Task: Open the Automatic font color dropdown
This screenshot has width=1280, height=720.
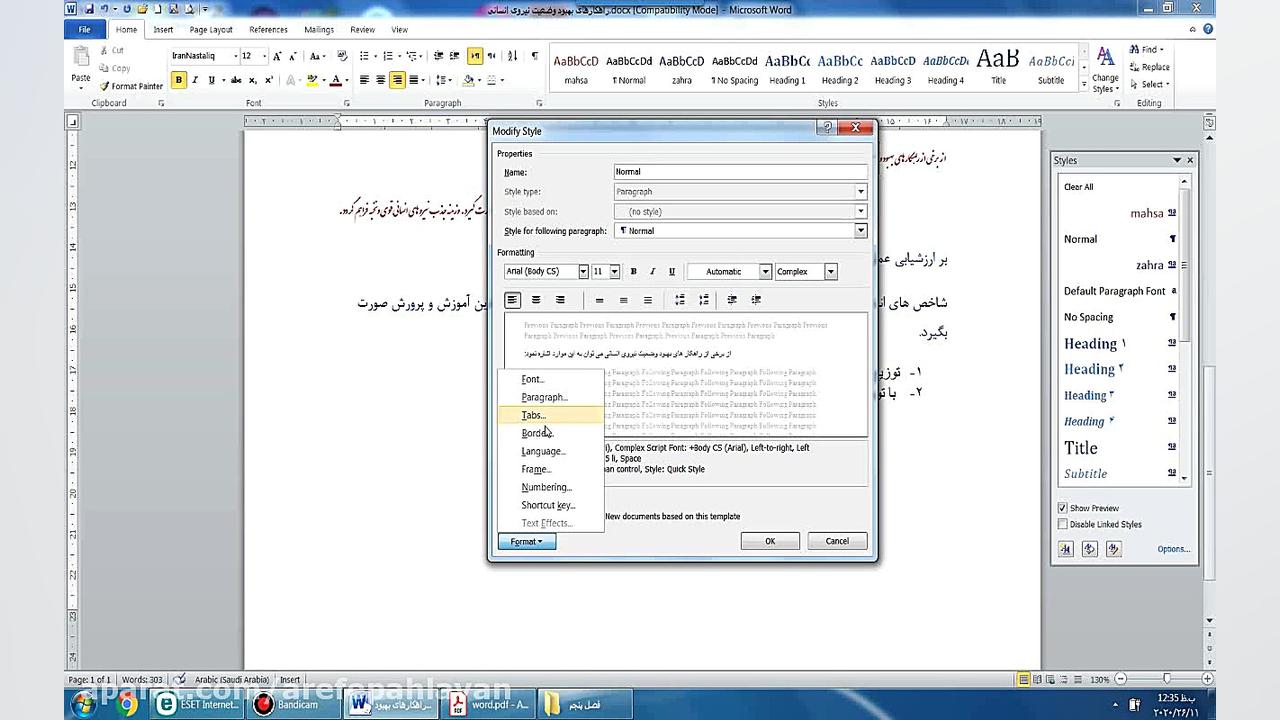Action: [x=764, y=271]
